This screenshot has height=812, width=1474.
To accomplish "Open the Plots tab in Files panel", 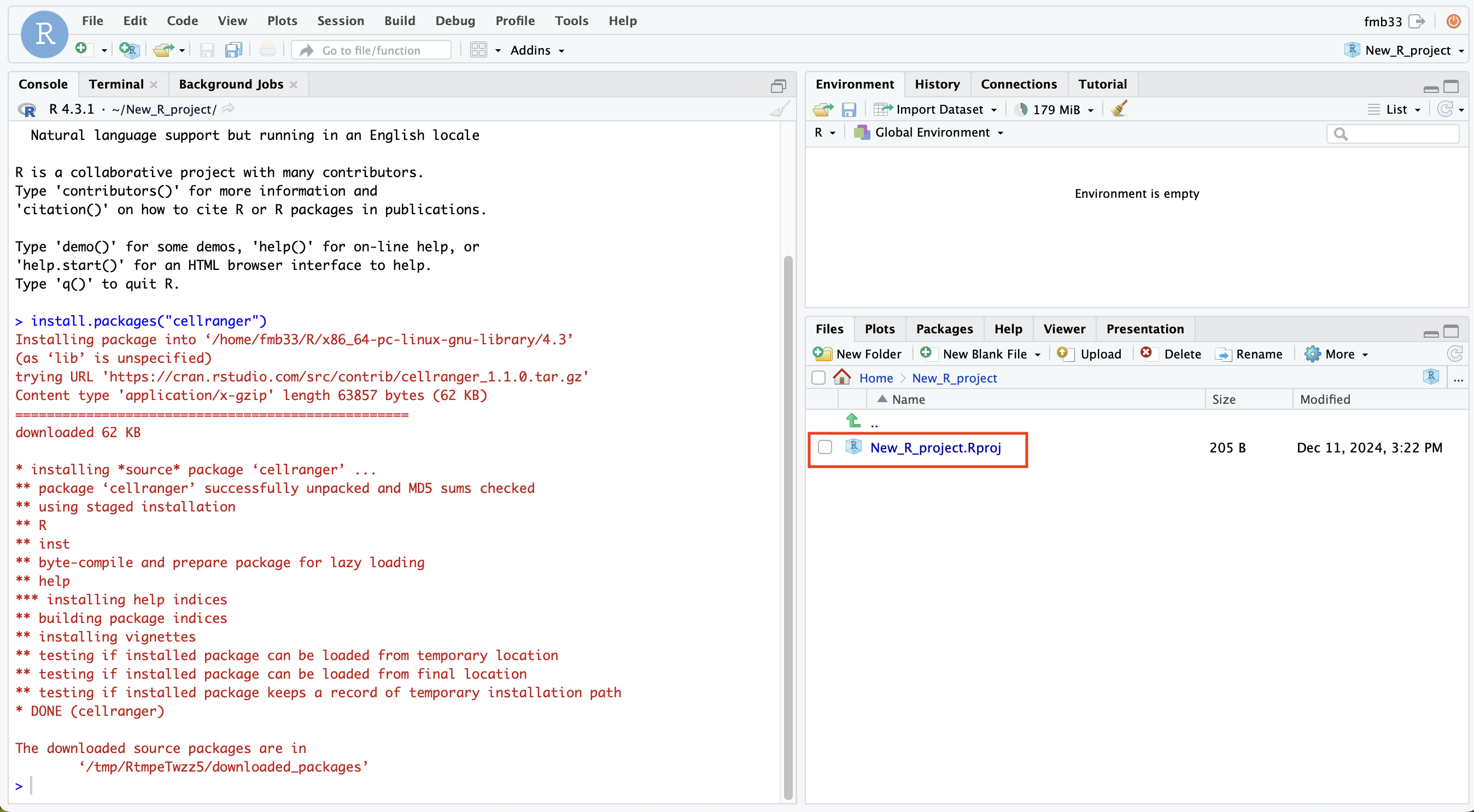I will [879, 328].
